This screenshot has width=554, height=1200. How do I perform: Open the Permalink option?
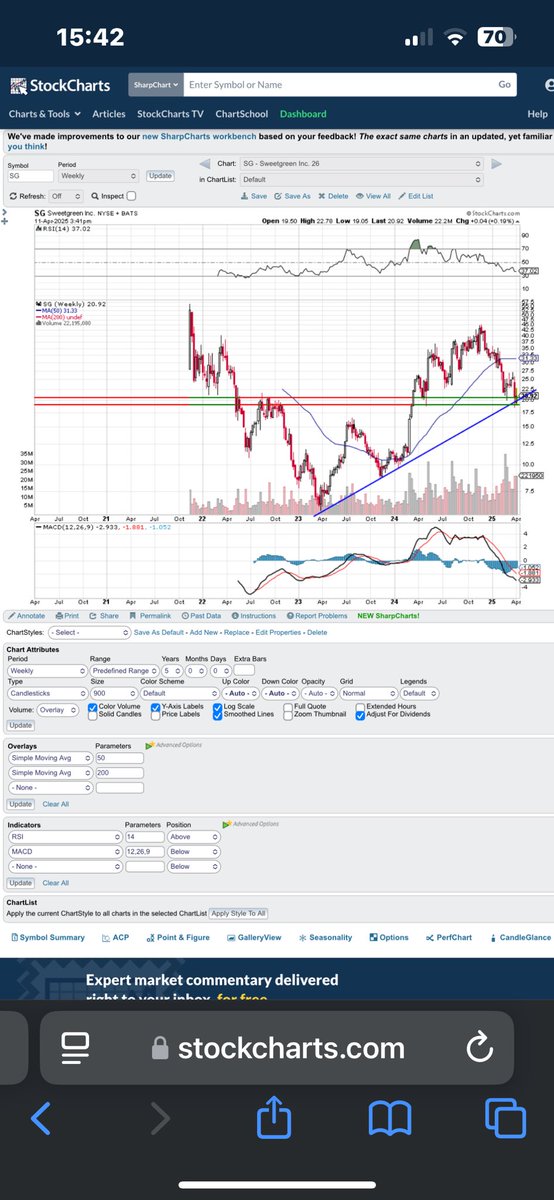(150, 616)
